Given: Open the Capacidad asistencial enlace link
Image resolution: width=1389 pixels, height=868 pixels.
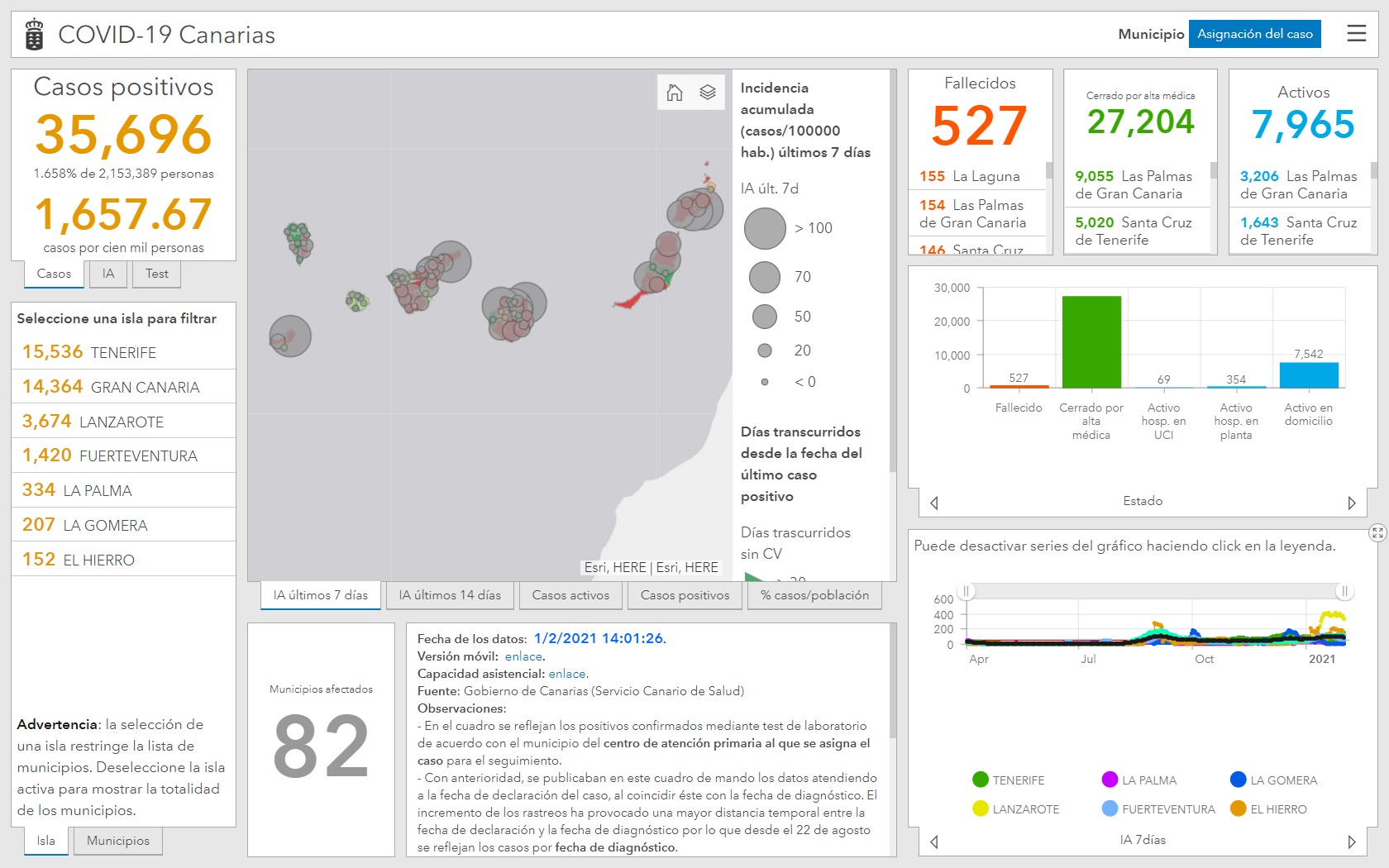Looking at the screenshot, I should tap(567, 674).
